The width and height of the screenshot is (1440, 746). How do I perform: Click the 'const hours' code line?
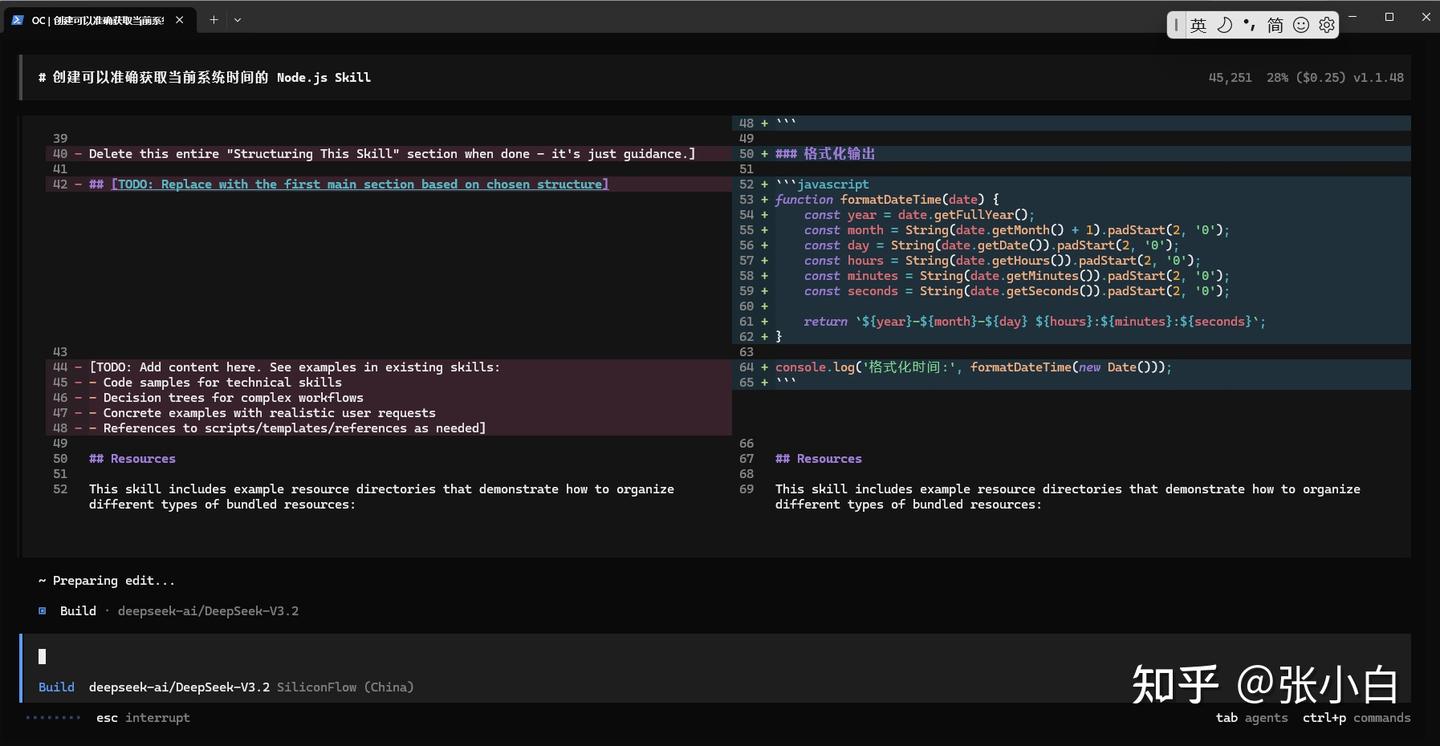point(1002,260)
